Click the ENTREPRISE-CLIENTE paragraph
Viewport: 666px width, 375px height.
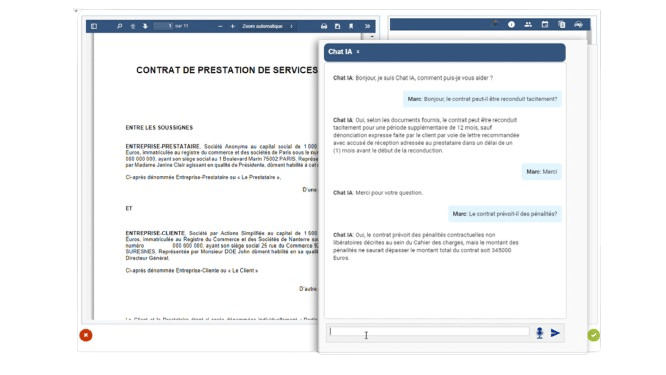click(221, 245)
